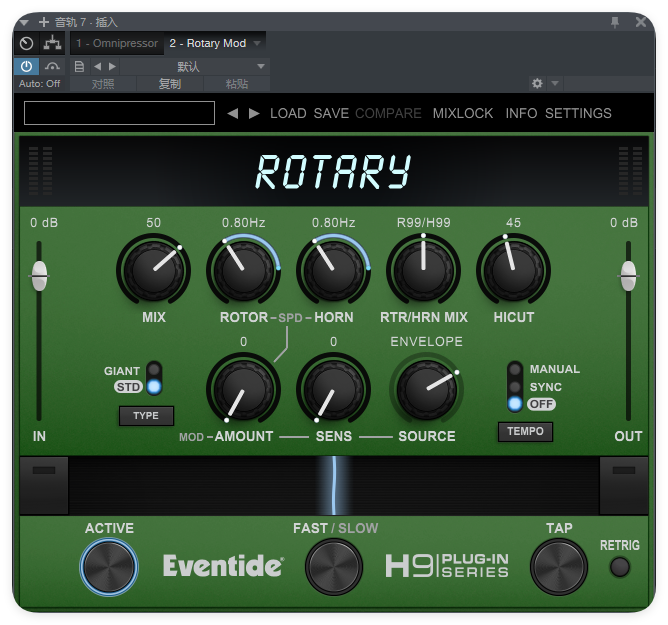Click the IN level slider handle
This screenshot has height=625, width=668.
pyautogui.click(x=39, y=276)
